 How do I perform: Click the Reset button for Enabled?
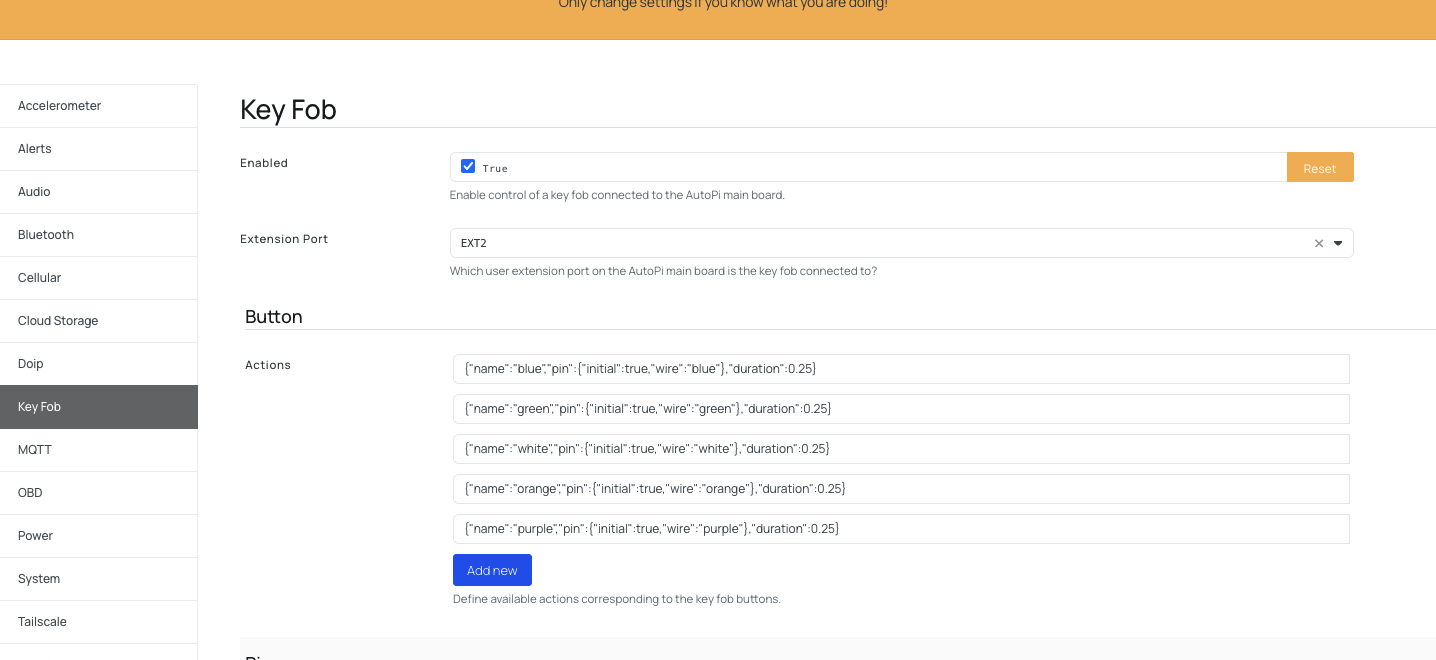coord(1319,168)
